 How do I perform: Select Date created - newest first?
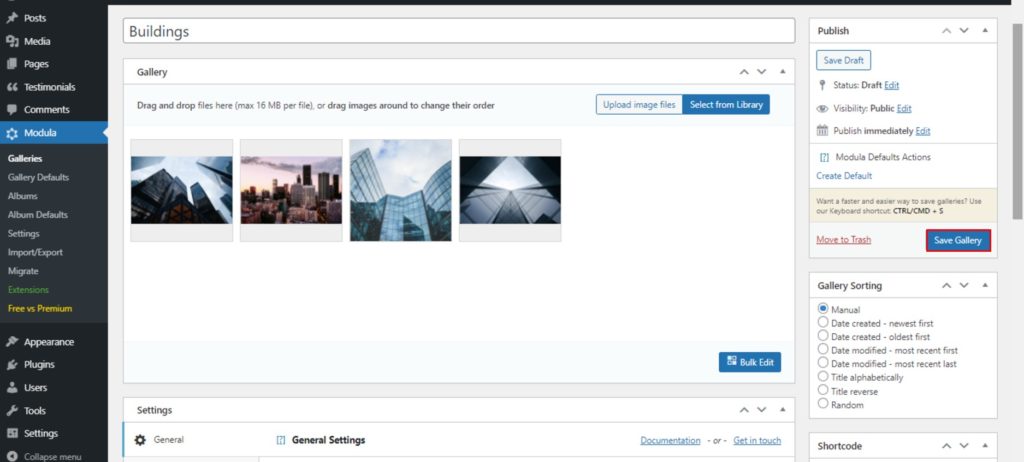(823, 323)
